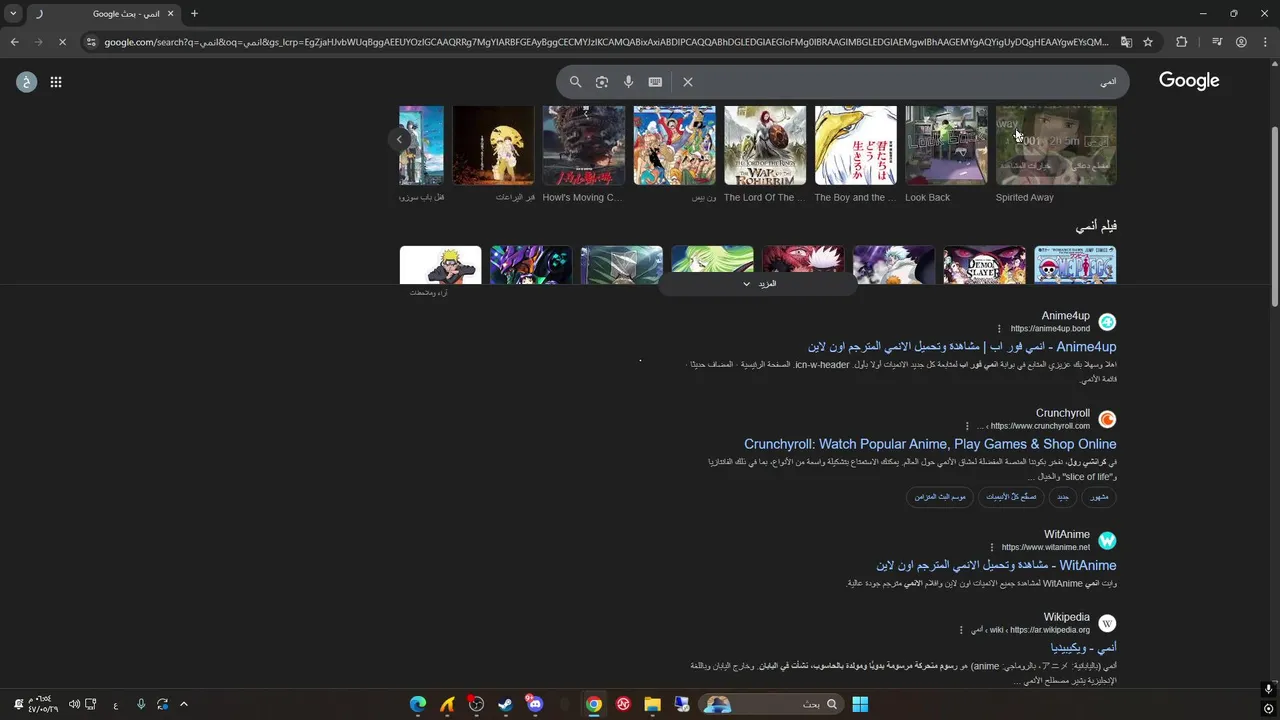Click the Anime4up favicon
Viewport: 1280px width, 720px height.
1107,322
